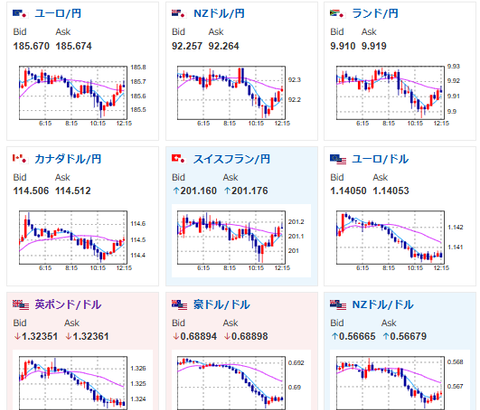480x410 pixels.
Task: Open the カナダドル/円 pair link
Action: tap(68, 159)
